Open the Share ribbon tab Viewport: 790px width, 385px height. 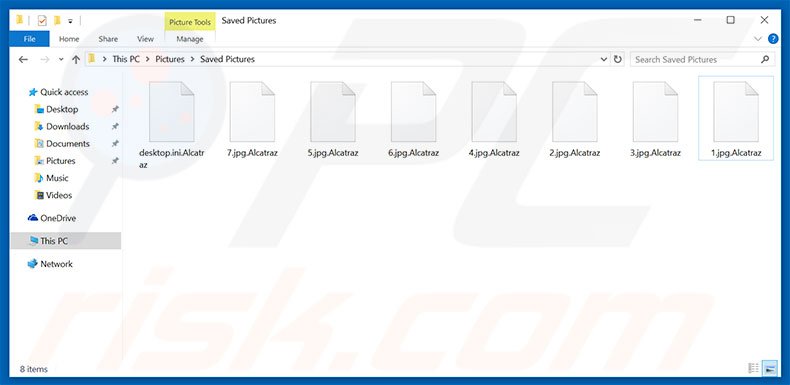point(108,39)
